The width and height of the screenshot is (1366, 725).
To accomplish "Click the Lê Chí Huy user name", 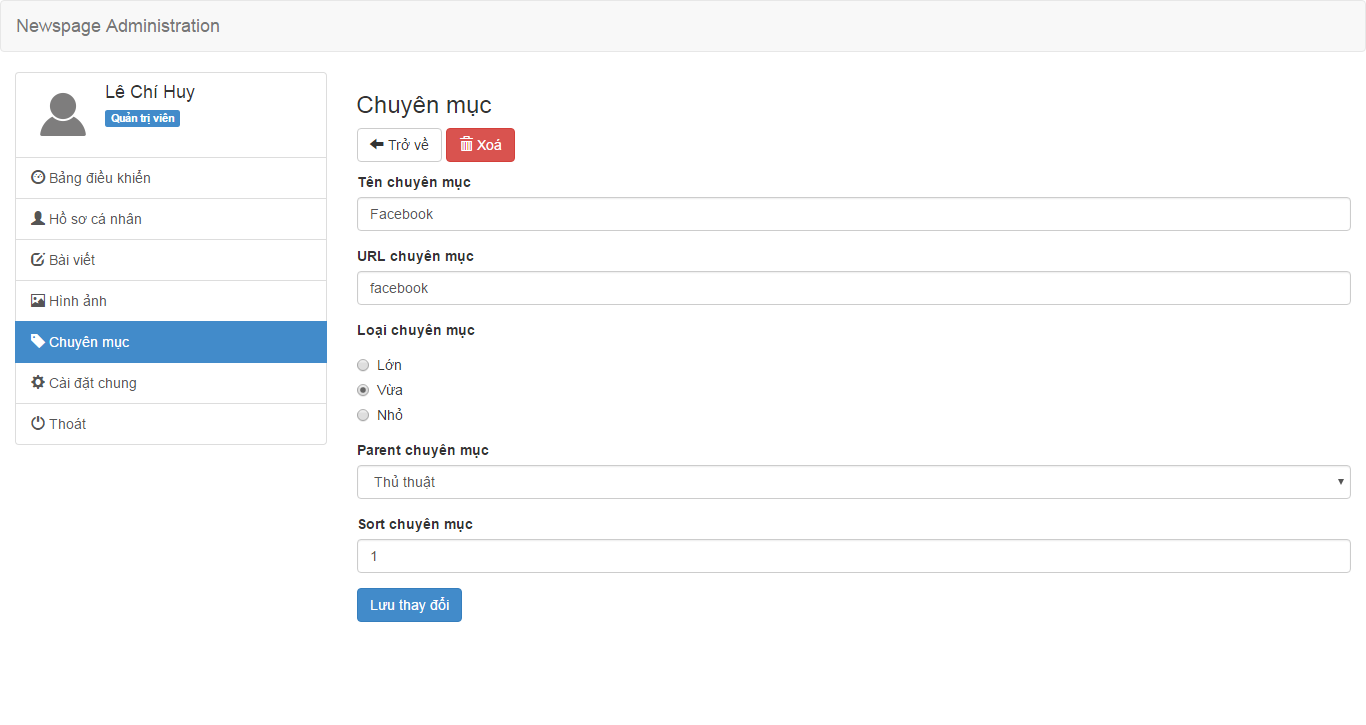I will click(150, 92).
